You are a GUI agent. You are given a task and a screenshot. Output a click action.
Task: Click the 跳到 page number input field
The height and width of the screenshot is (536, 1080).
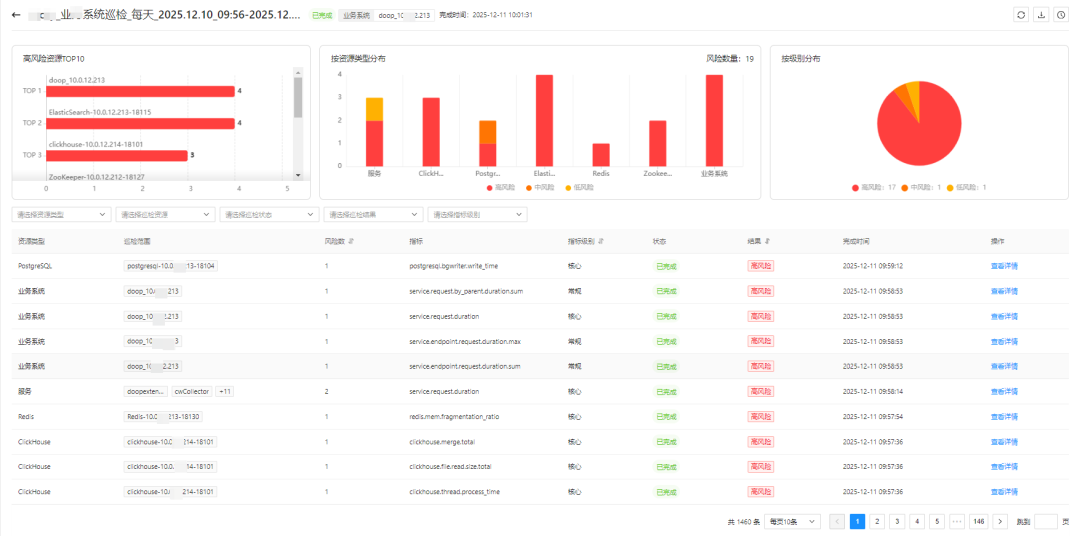(x=1045, y=522)
